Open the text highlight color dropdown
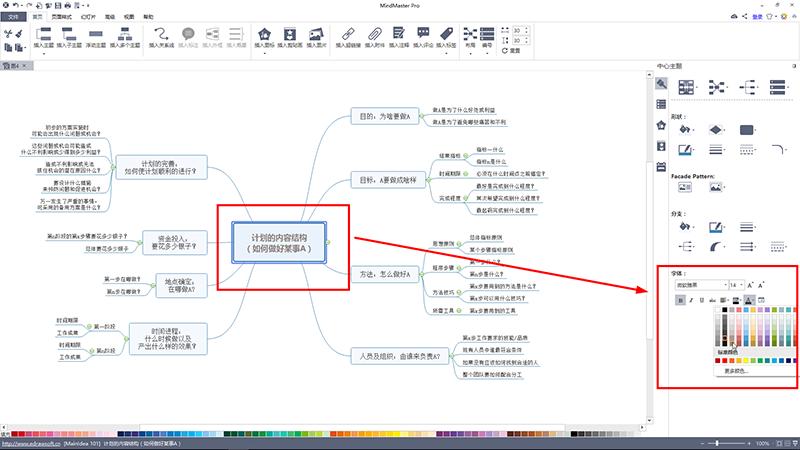The image size is (800, 450). [x=736, y=301]
